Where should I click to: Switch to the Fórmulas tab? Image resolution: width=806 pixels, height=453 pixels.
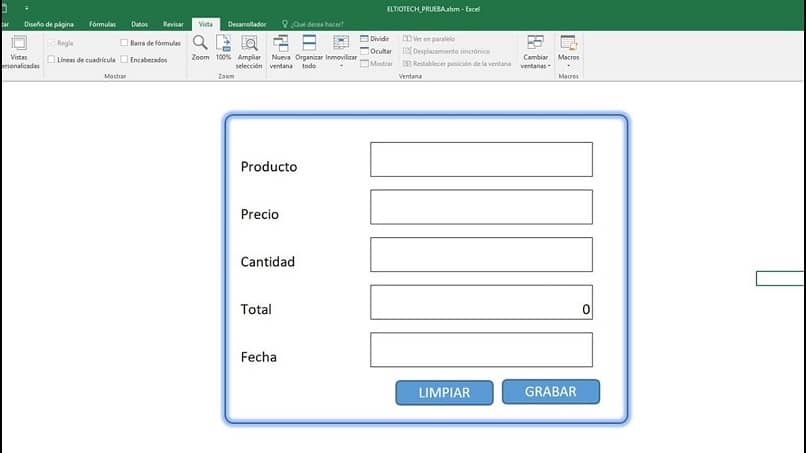tap(102, 24)
